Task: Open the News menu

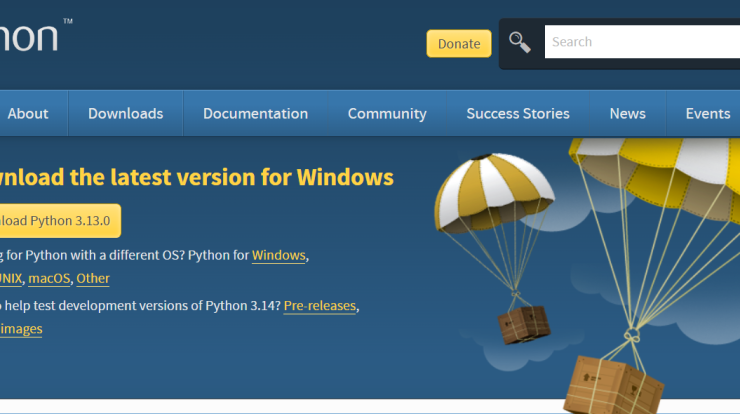Action: tap(627, 113)
